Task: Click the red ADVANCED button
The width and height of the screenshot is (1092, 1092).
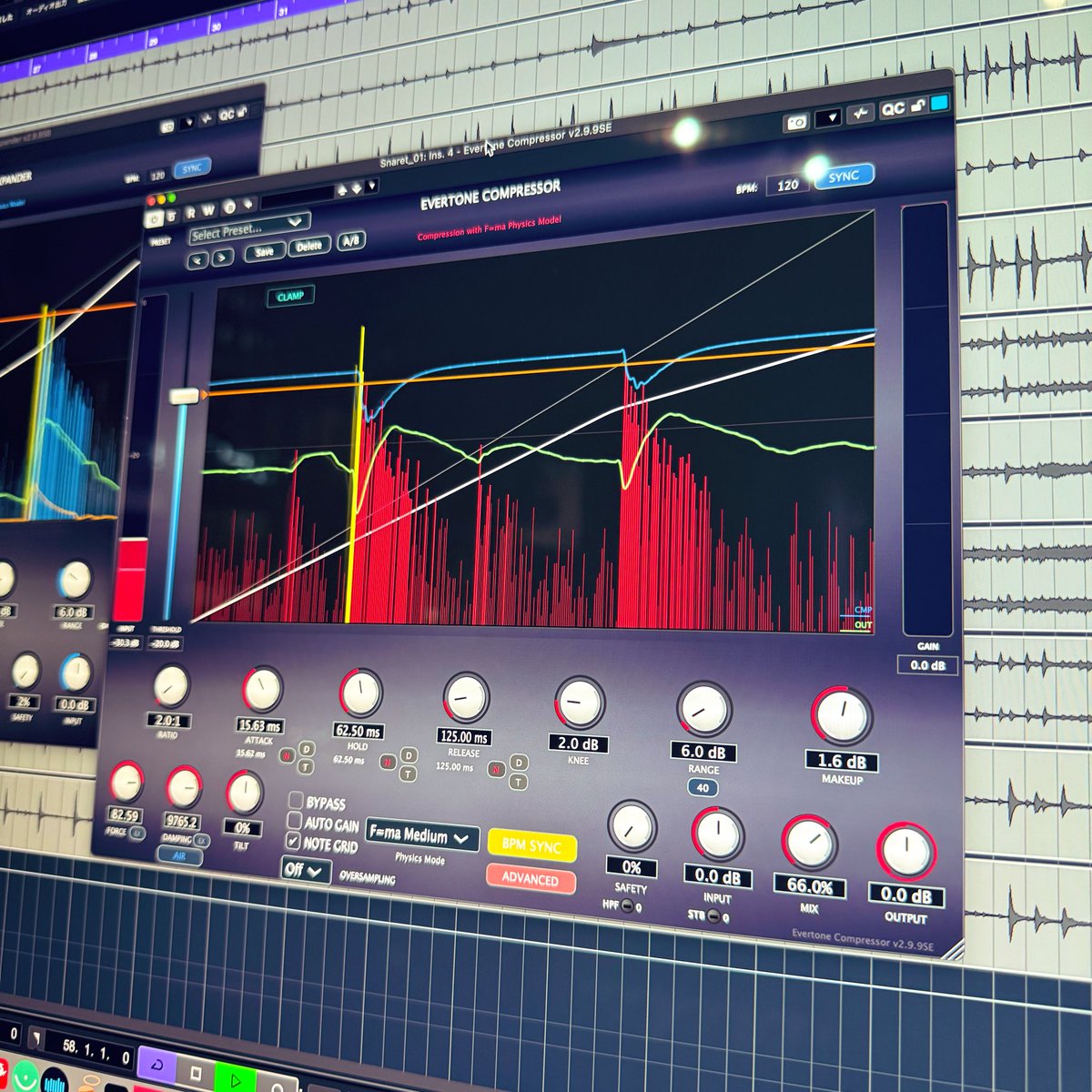Action: [x=531, y=879]
